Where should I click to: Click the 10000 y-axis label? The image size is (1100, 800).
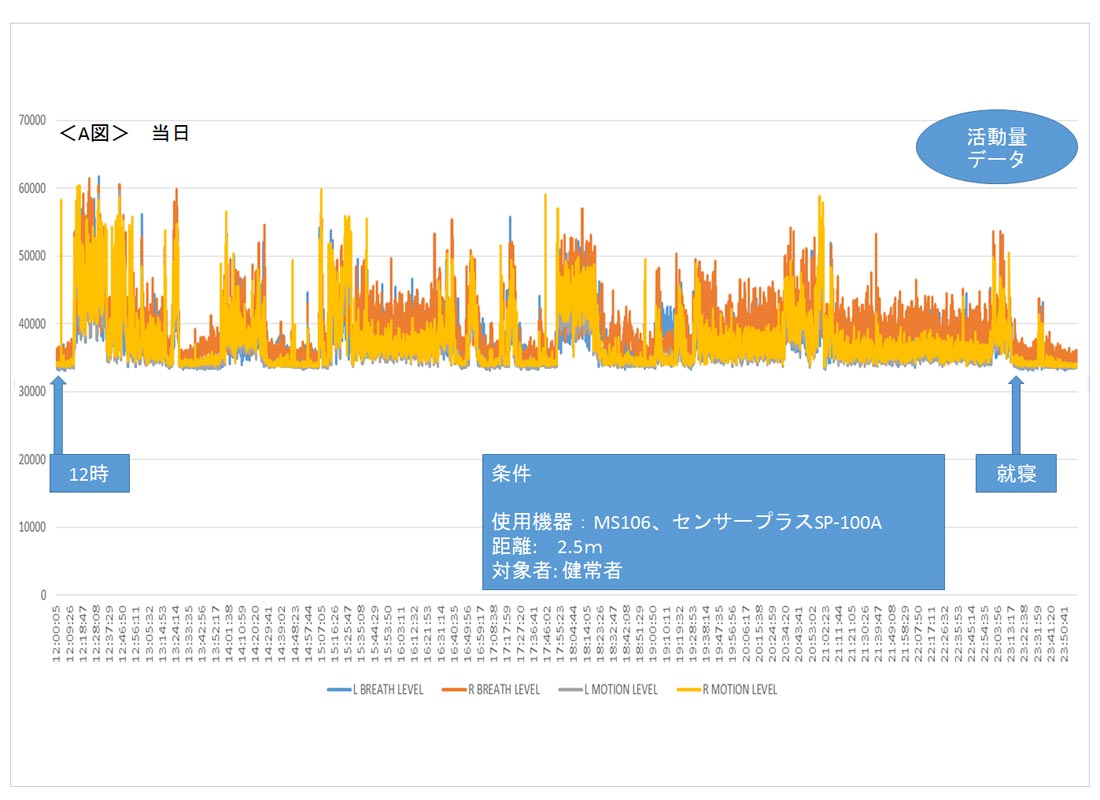(32, 527)
